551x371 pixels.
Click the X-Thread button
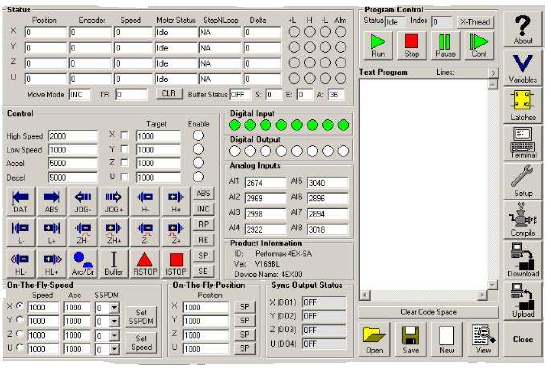(x=475, y=22)
